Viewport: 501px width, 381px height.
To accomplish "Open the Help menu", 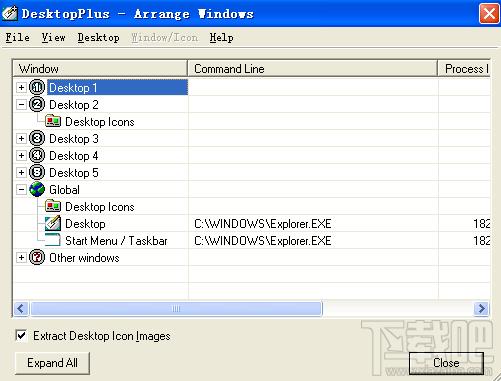I will click(222, 38).
